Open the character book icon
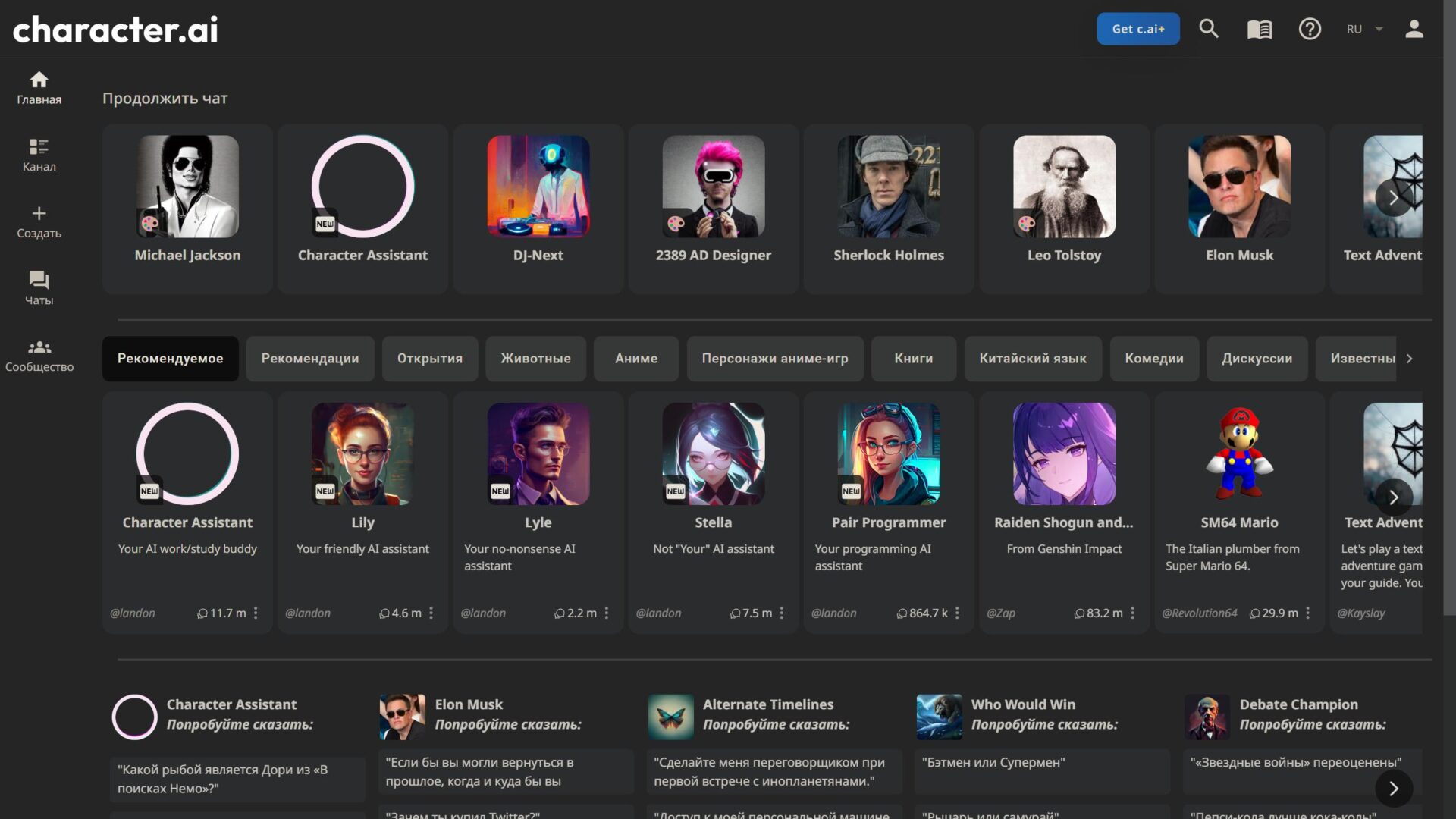Image resolution: width=1456 pixels, height=819 pixels. 1260,29
